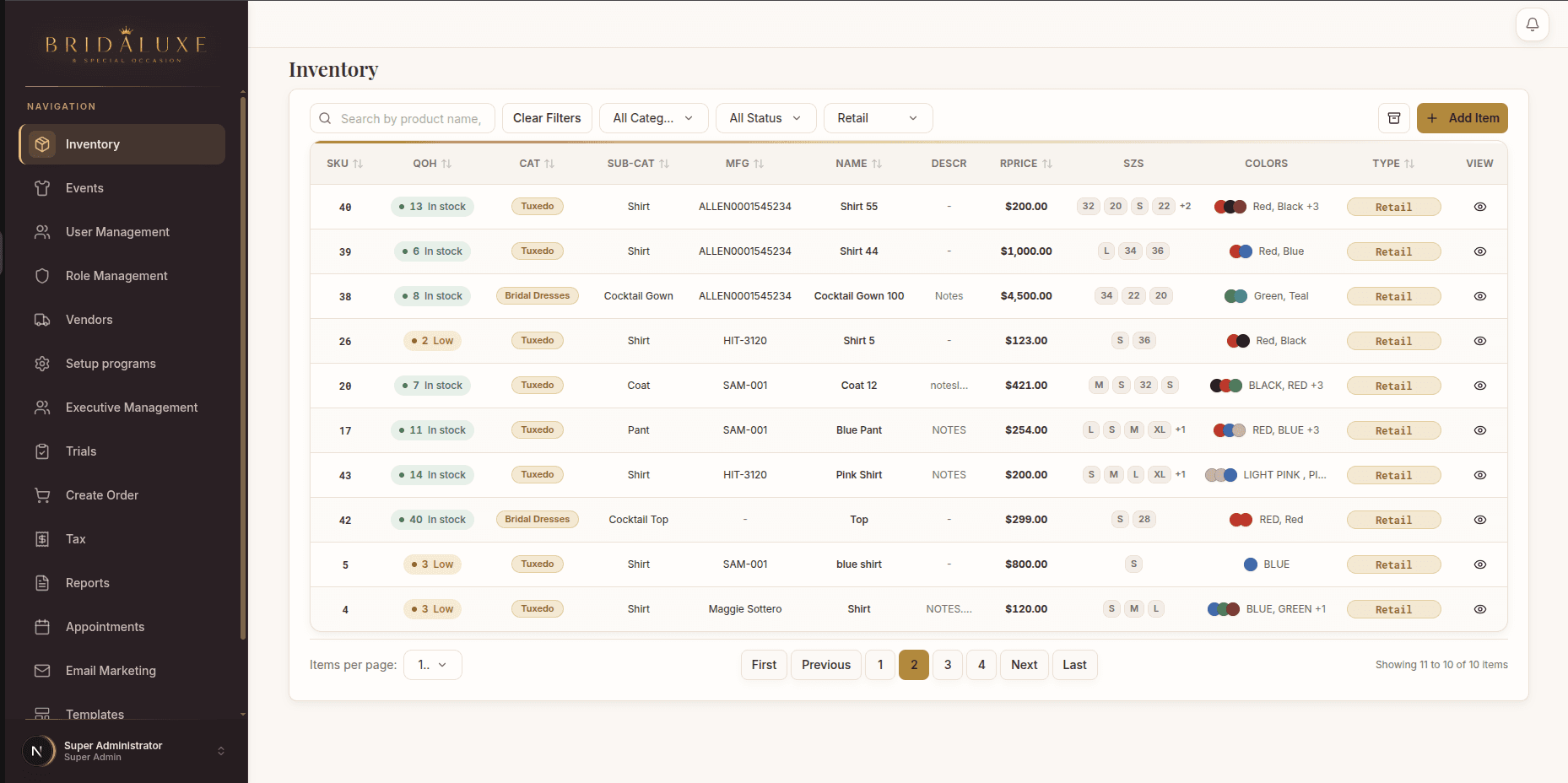1568x783 pixels.
Task: Sort by CAT column arrows
Action: [x=549, y=164]
